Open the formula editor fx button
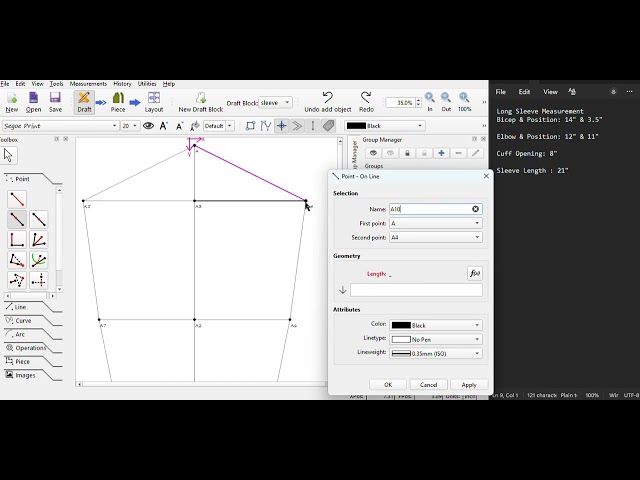This screenshot has width=640, height=480. tap(475, 273)
